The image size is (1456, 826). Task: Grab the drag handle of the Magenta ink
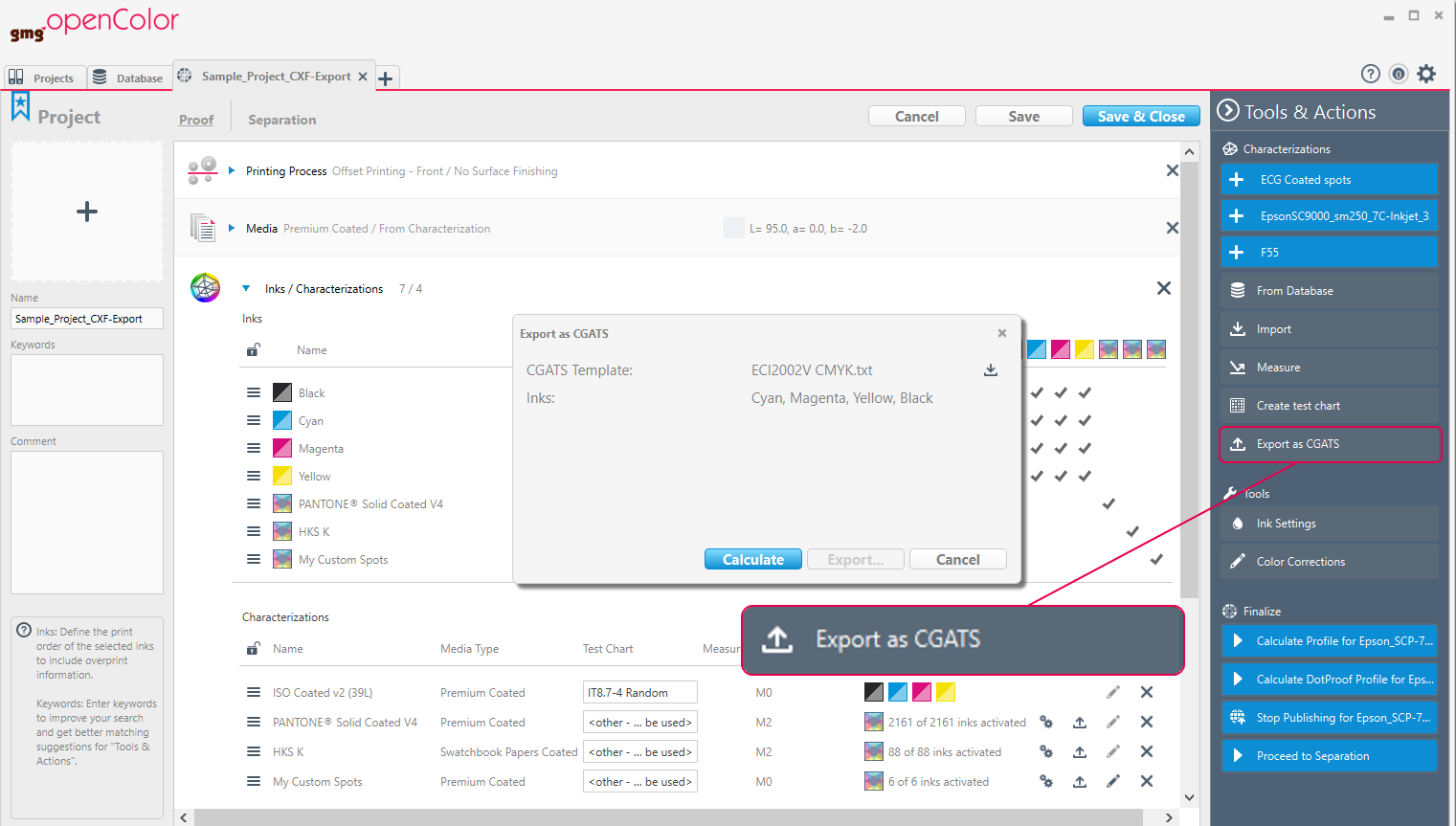(x=254, y=448)
